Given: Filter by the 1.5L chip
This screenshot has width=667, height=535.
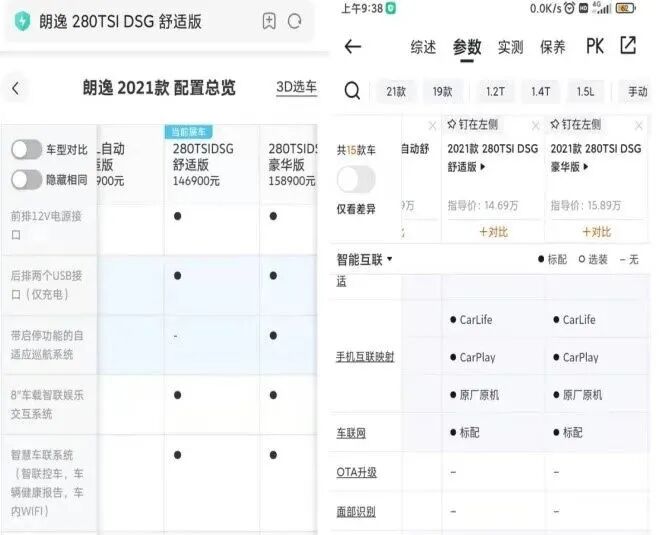Looking at the screenshot, I should point(585,91).
